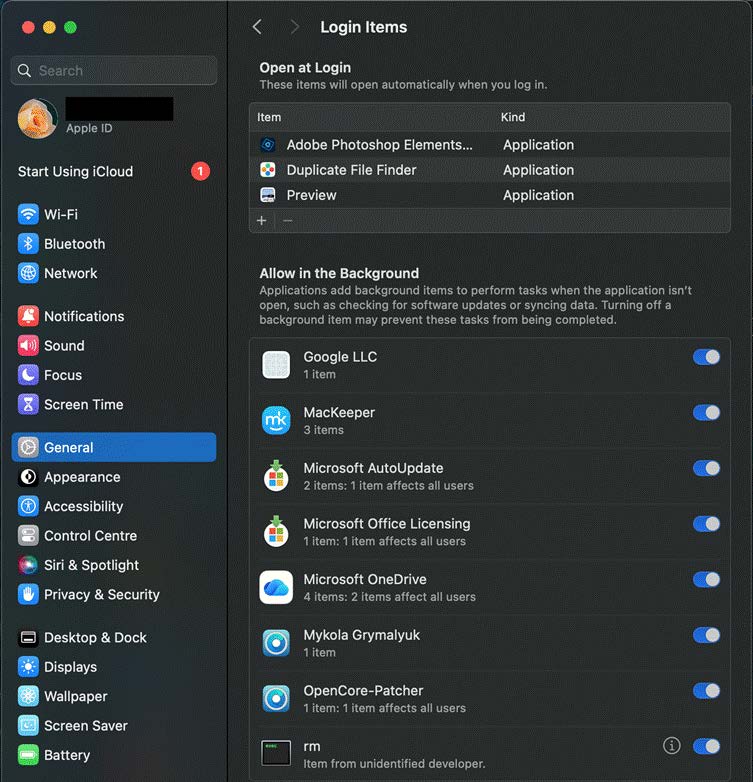Click the Mykola Grymalyuk item icon

[276, 643]
